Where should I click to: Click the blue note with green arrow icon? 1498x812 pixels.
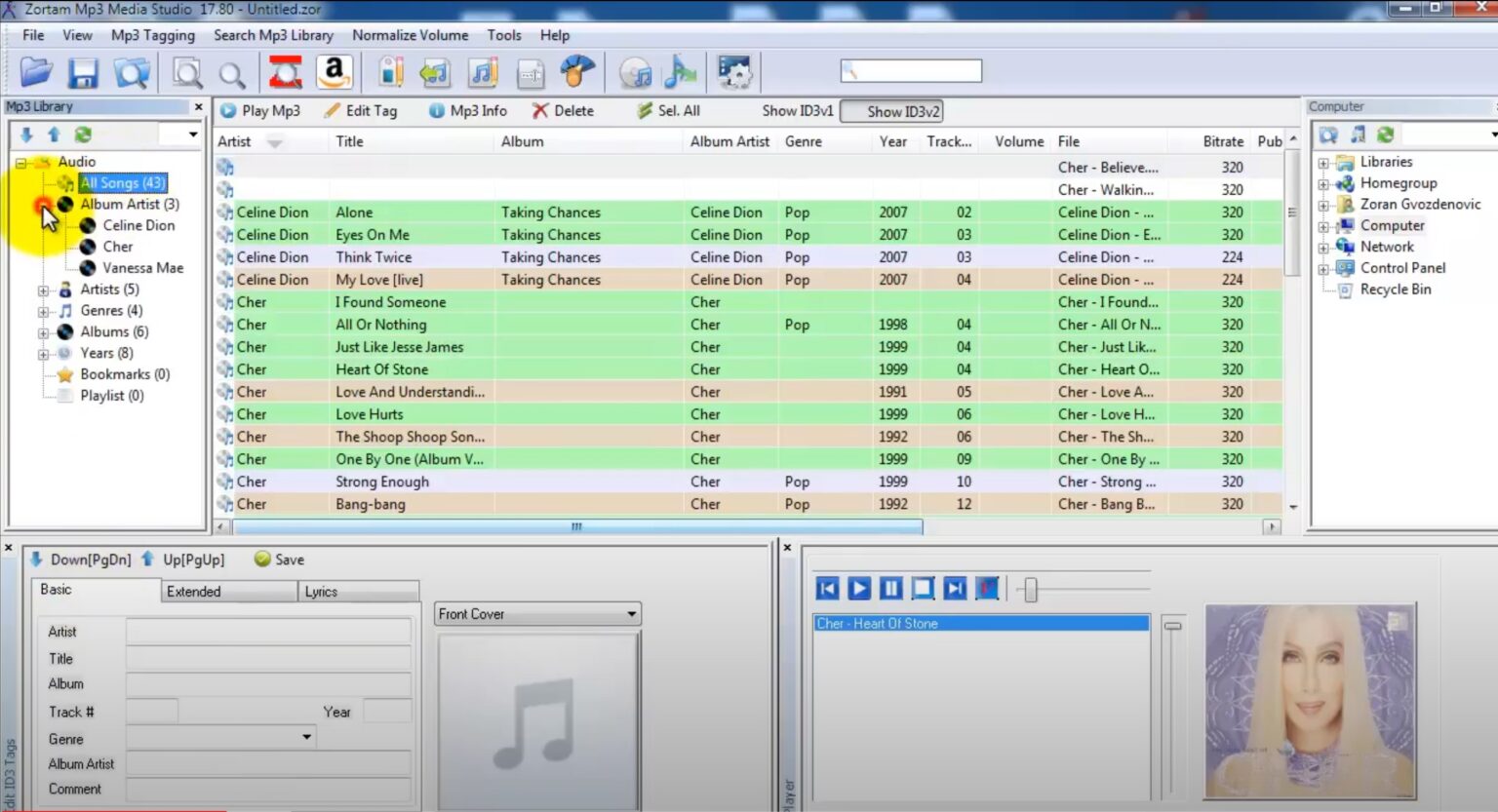[x=681, y=72]
